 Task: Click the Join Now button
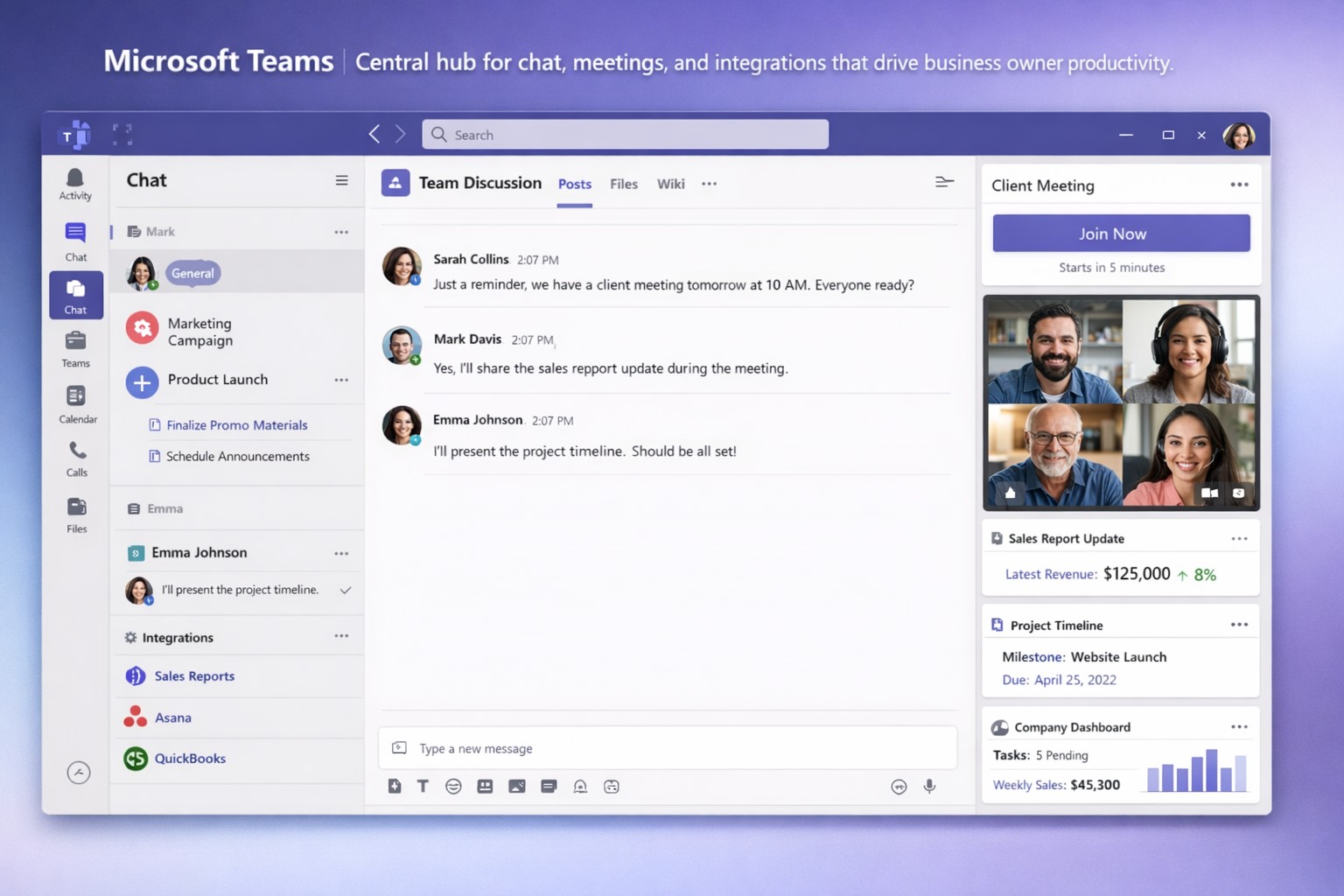coord(1121,234)
